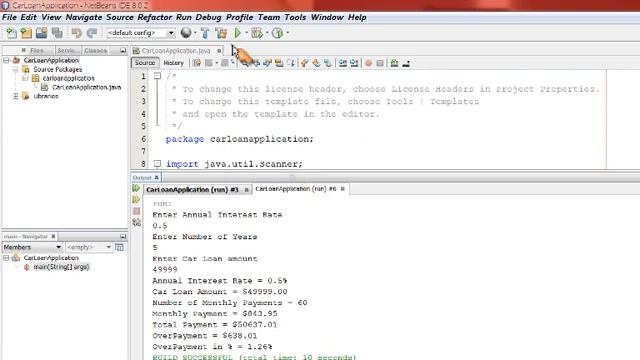Open the Window menu

click(x=327, y=17)
